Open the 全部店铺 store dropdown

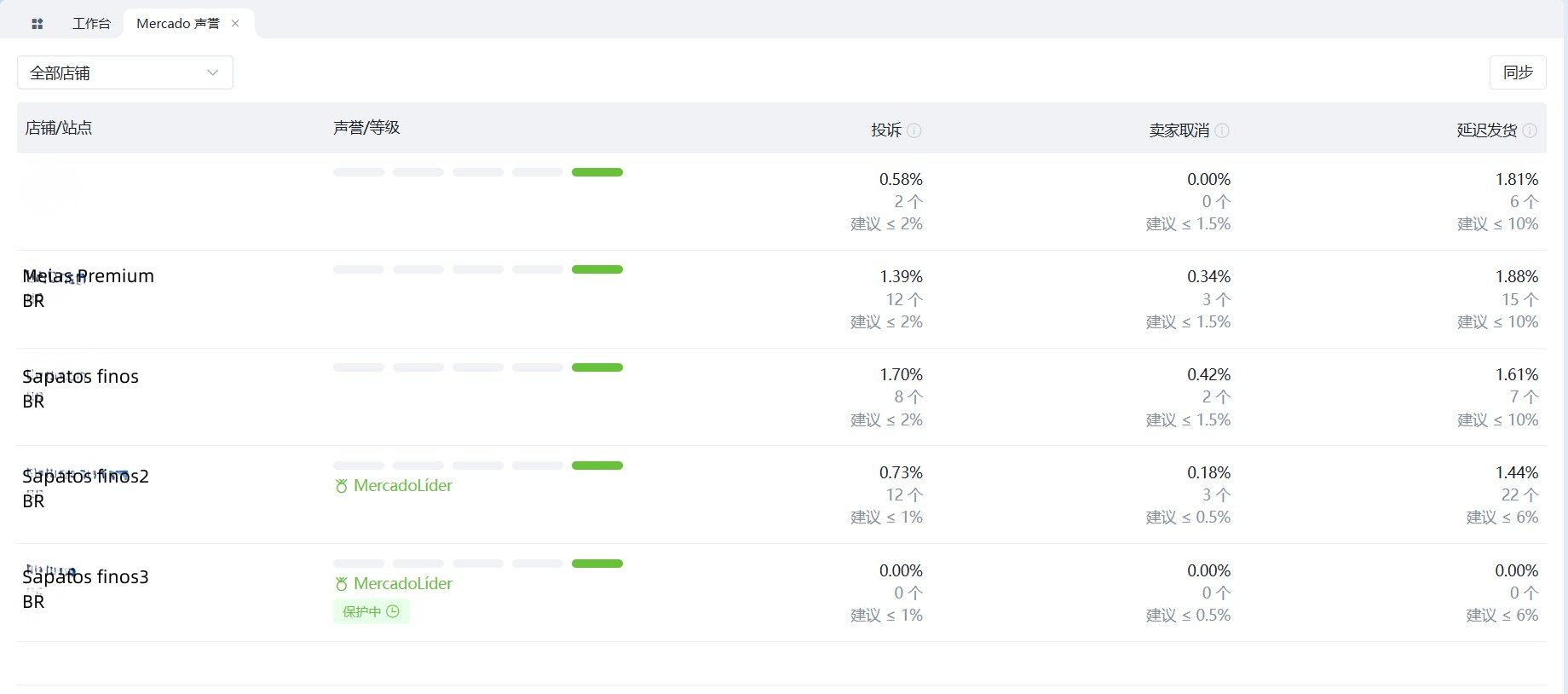pyautogui.click(x=125, y=73)
